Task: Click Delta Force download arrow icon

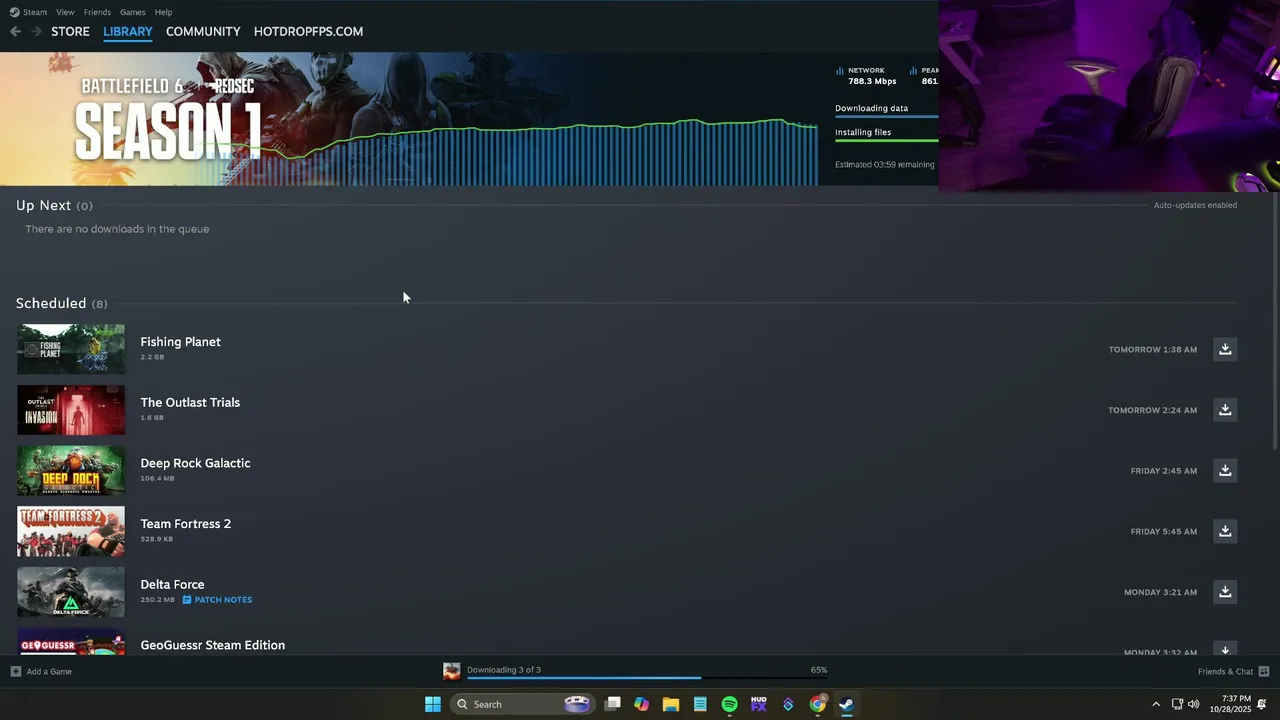Action: click(1225, 592)
